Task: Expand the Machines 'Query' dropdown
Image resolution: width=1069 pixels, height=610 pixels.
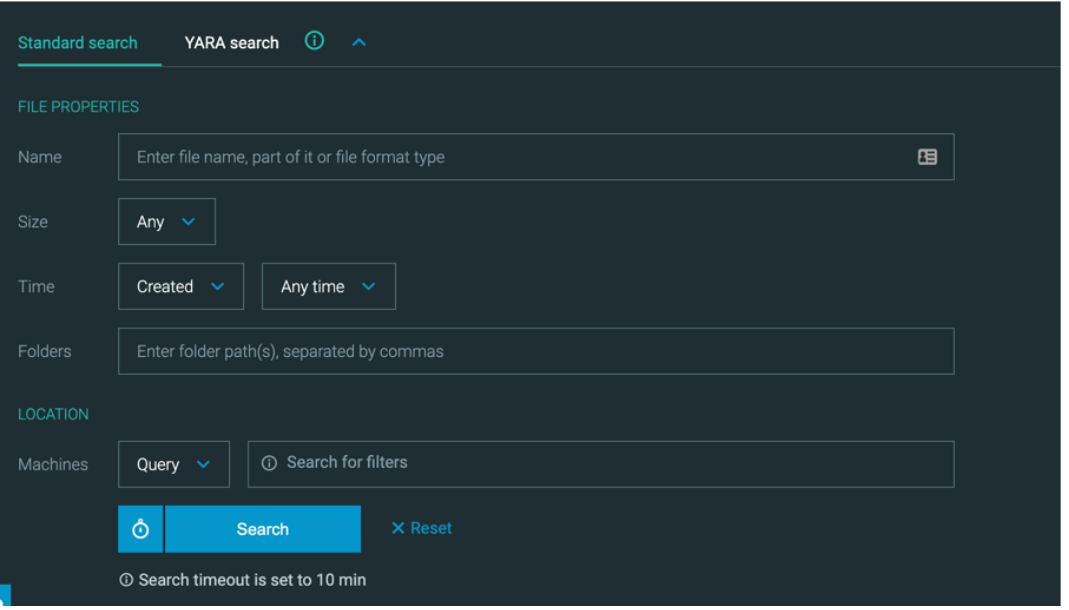Action: (x=173, y=464)
